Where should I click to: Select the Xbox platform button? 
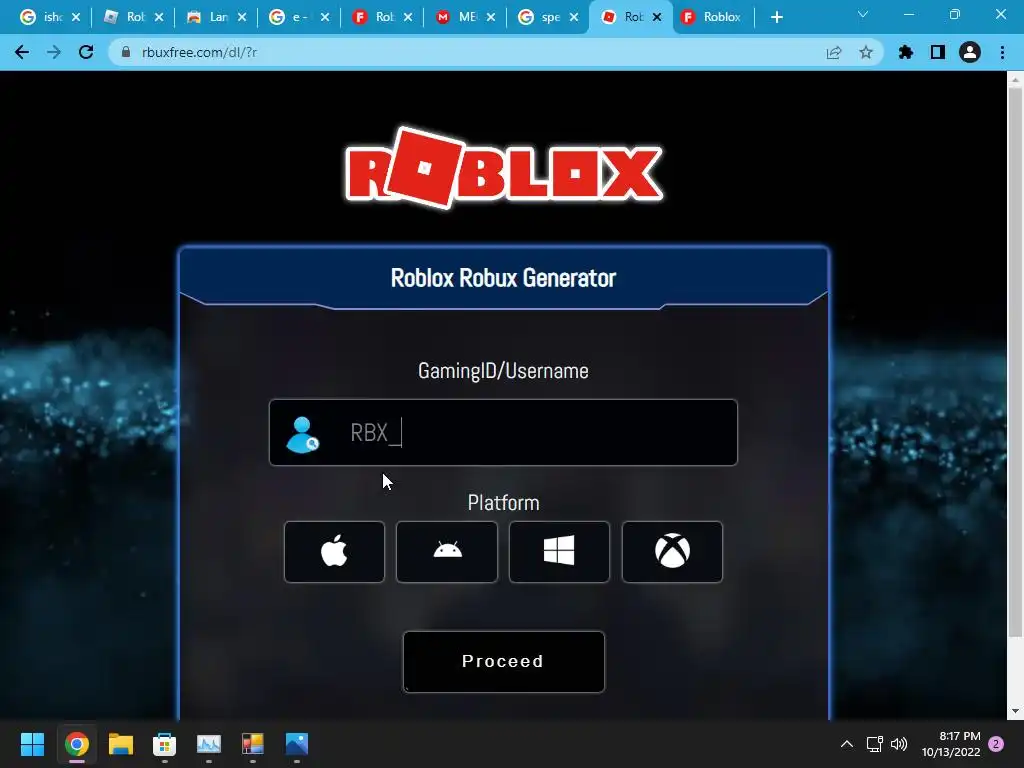[672, 552]
